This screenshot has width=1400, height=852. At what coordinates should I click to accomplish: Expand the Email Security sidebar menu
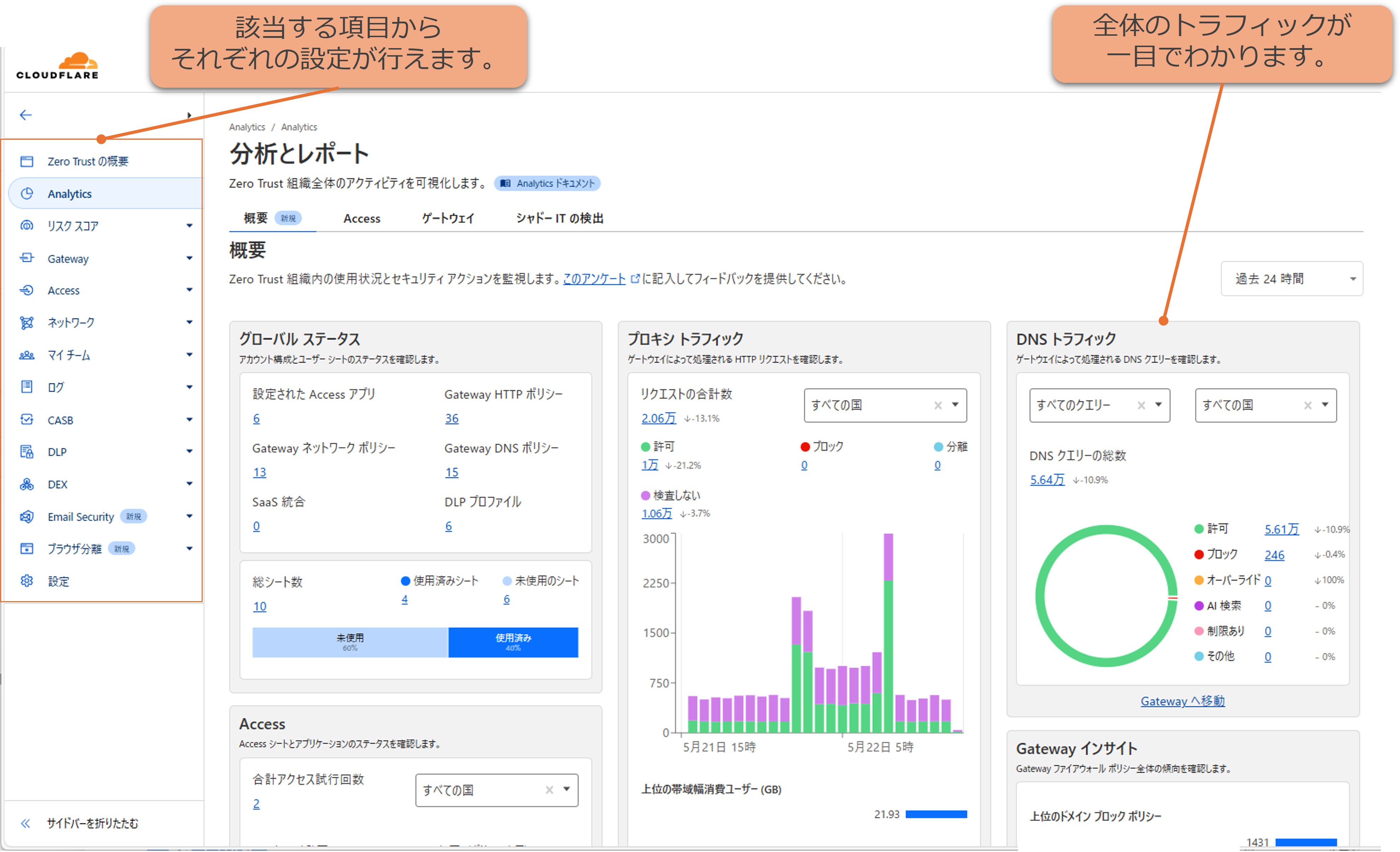(x=189, y=517)
